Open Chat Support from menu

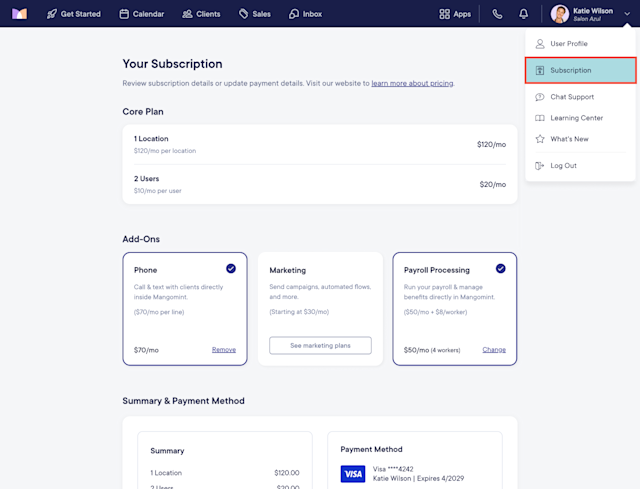pos(580,97)
